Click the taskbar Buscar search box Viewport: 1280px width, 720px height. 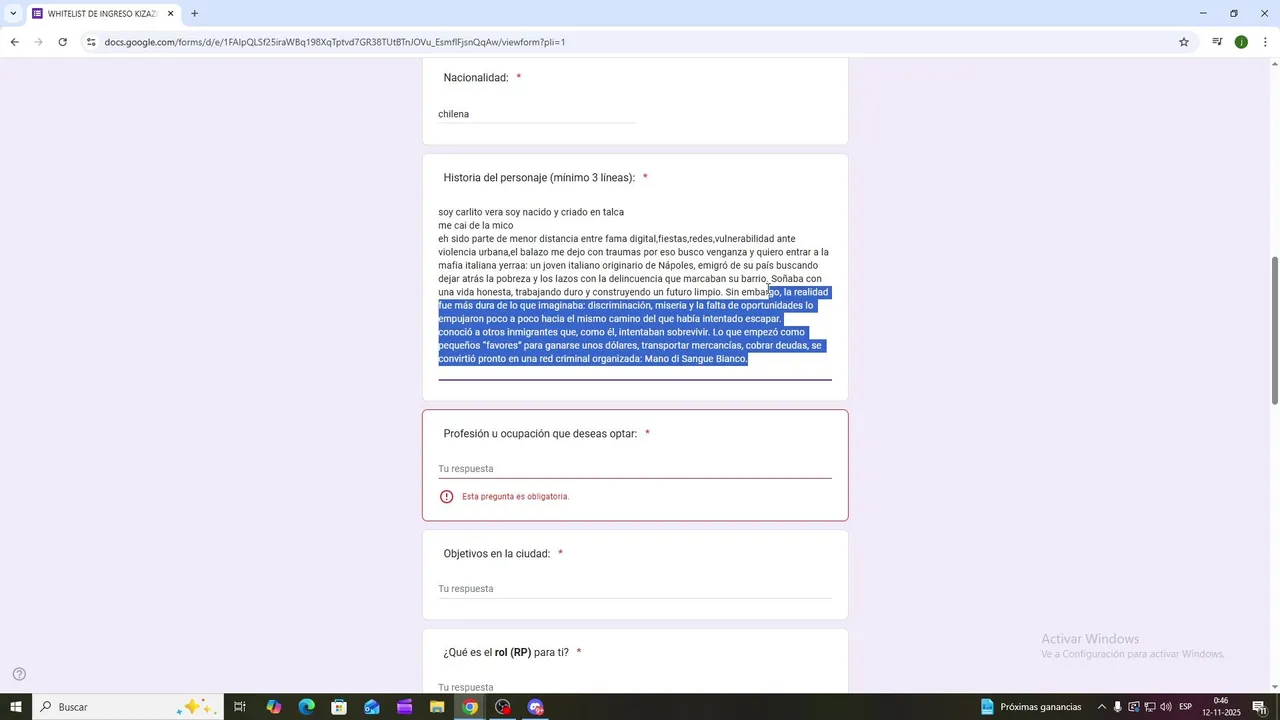(x=127, y=707)
